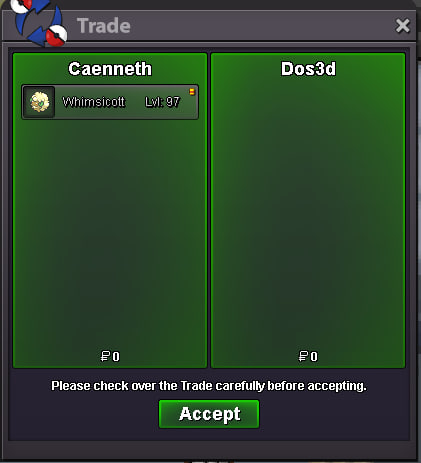Click the Trade window title text
Viewport: 421px width, 463px height.
pyautogui.click(x=104, y=26)
